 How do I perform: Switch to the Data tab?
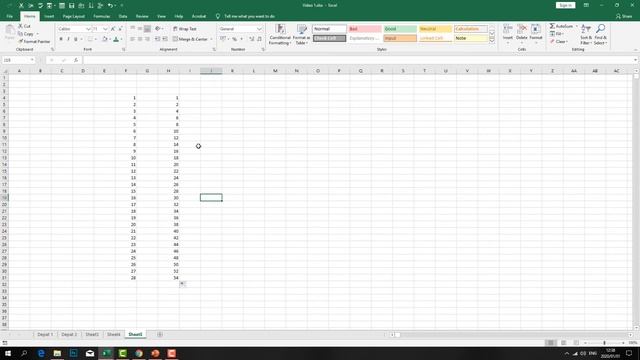[123, 16]
